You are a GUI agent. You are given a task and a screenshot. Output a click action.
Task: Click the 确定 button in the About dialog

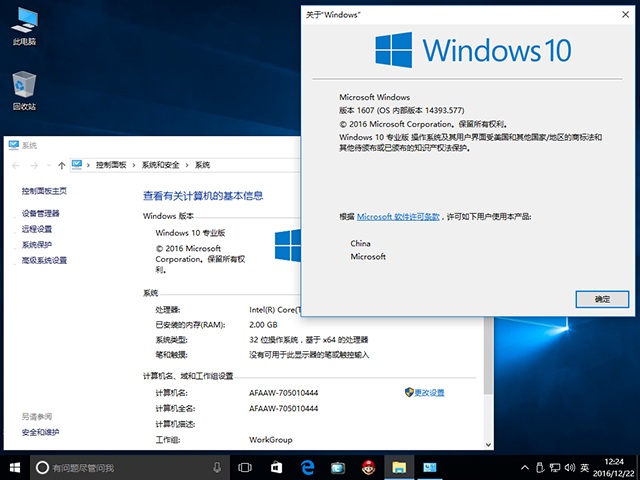pos(602,299)
